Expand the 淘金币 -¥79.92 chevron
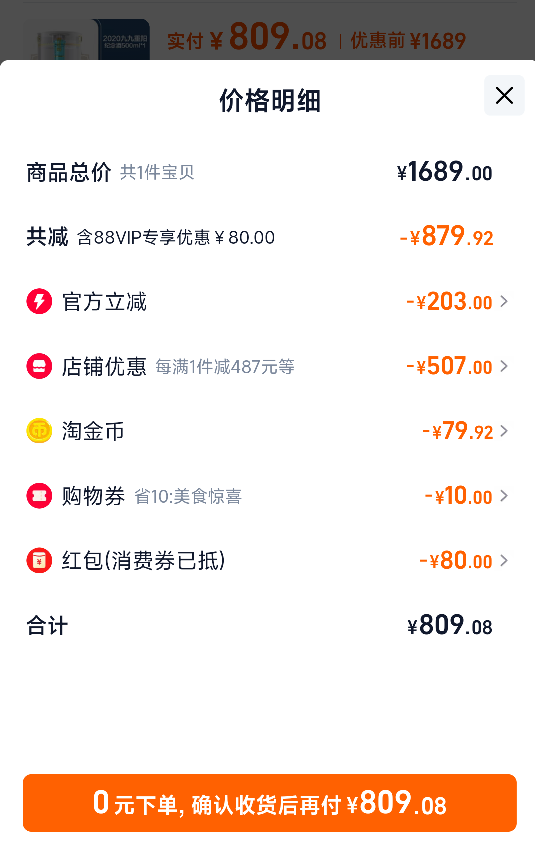535x845 pixels. 504,431
